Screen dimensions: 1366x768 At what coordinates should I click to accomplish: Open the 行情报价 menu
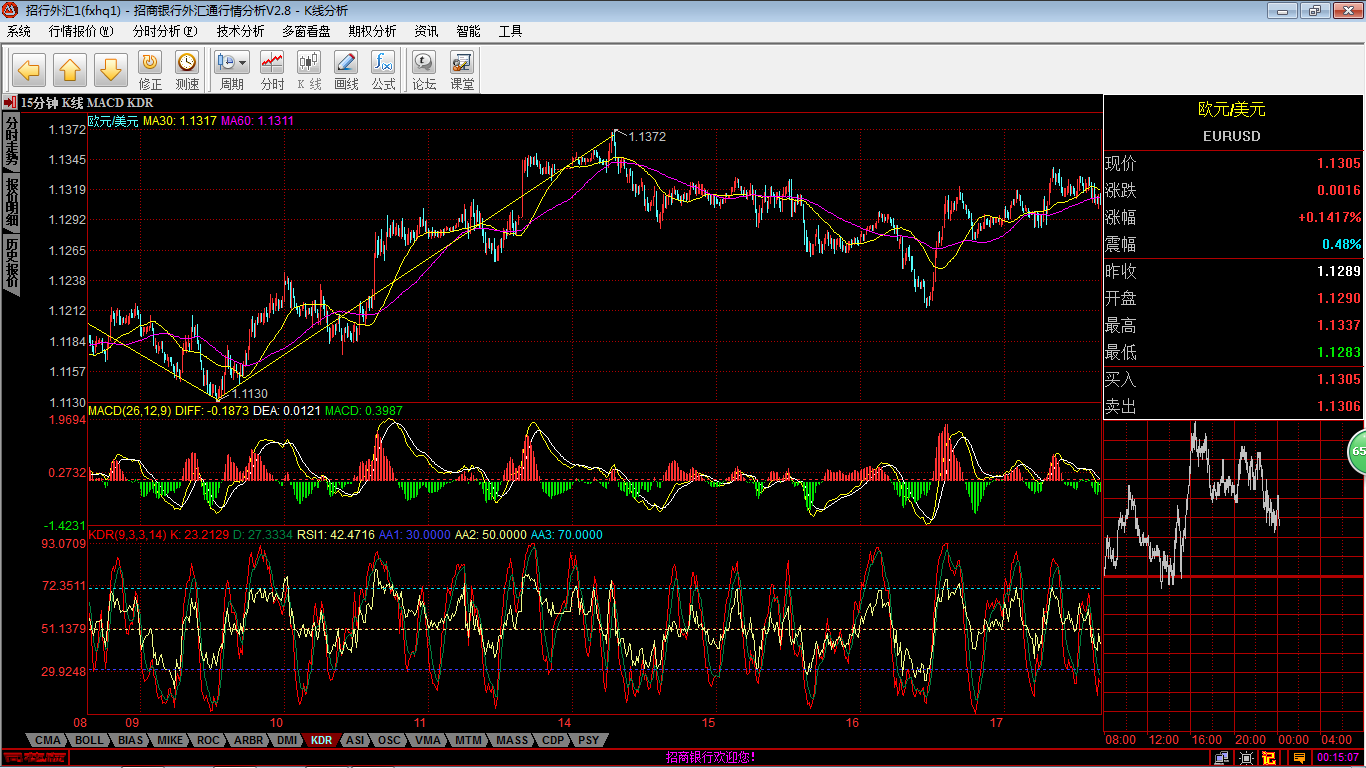click(x=81, y=31)
